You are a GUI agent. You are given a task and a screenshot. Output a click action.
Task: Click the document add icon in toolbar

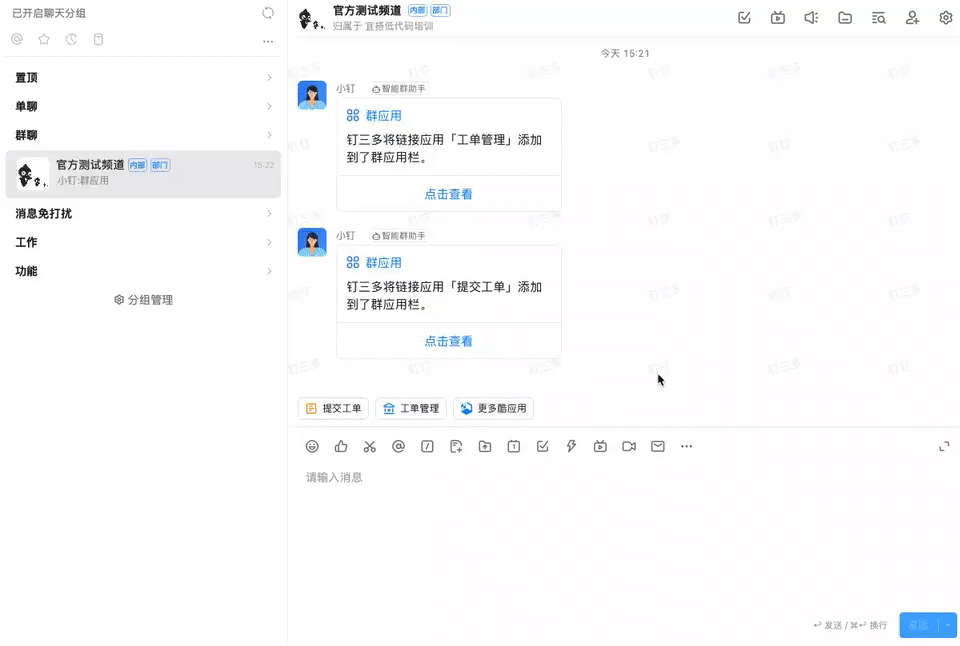[456, 446]
